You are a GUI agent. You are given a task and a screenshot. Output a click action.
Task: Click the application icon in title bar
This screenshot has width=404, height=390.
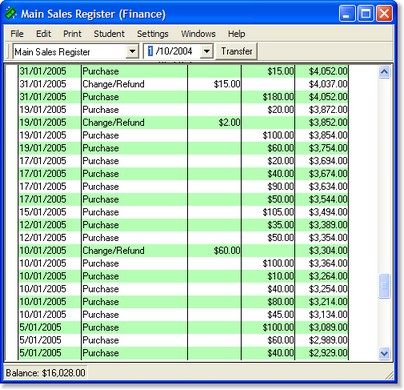pyautogui.click(x=11, y=14)
